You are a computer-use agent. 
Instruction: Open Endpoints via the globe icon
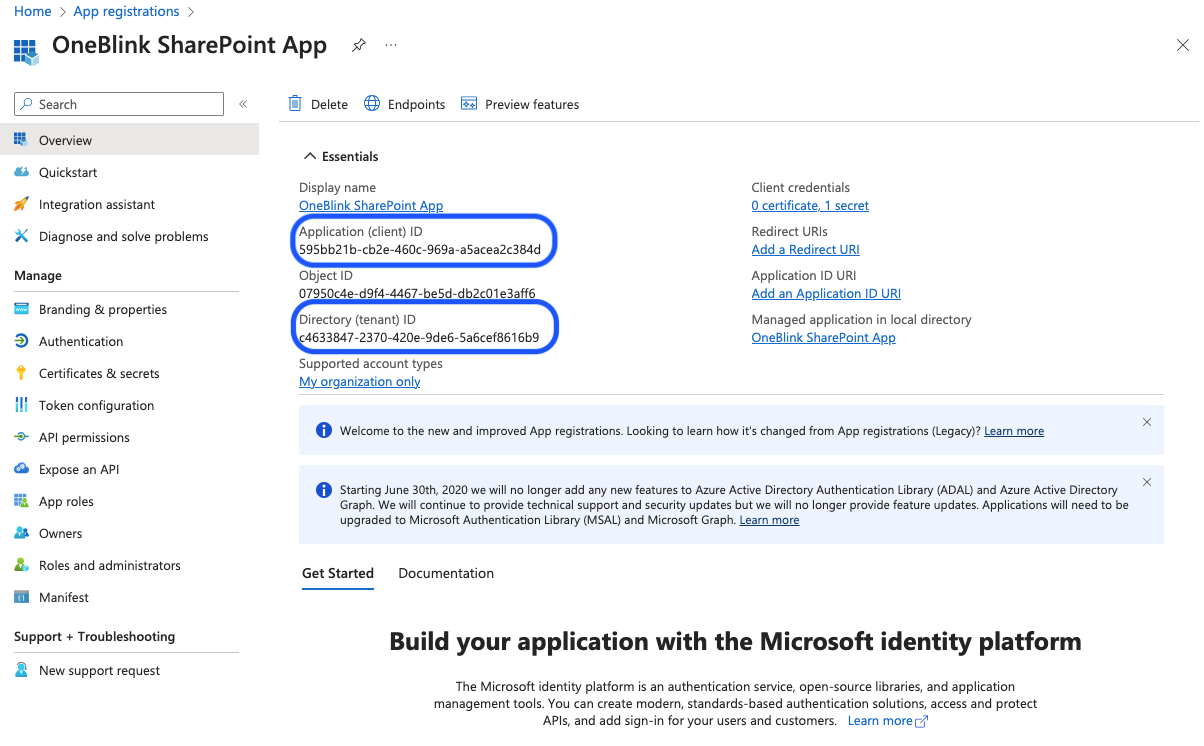(372, 104)
